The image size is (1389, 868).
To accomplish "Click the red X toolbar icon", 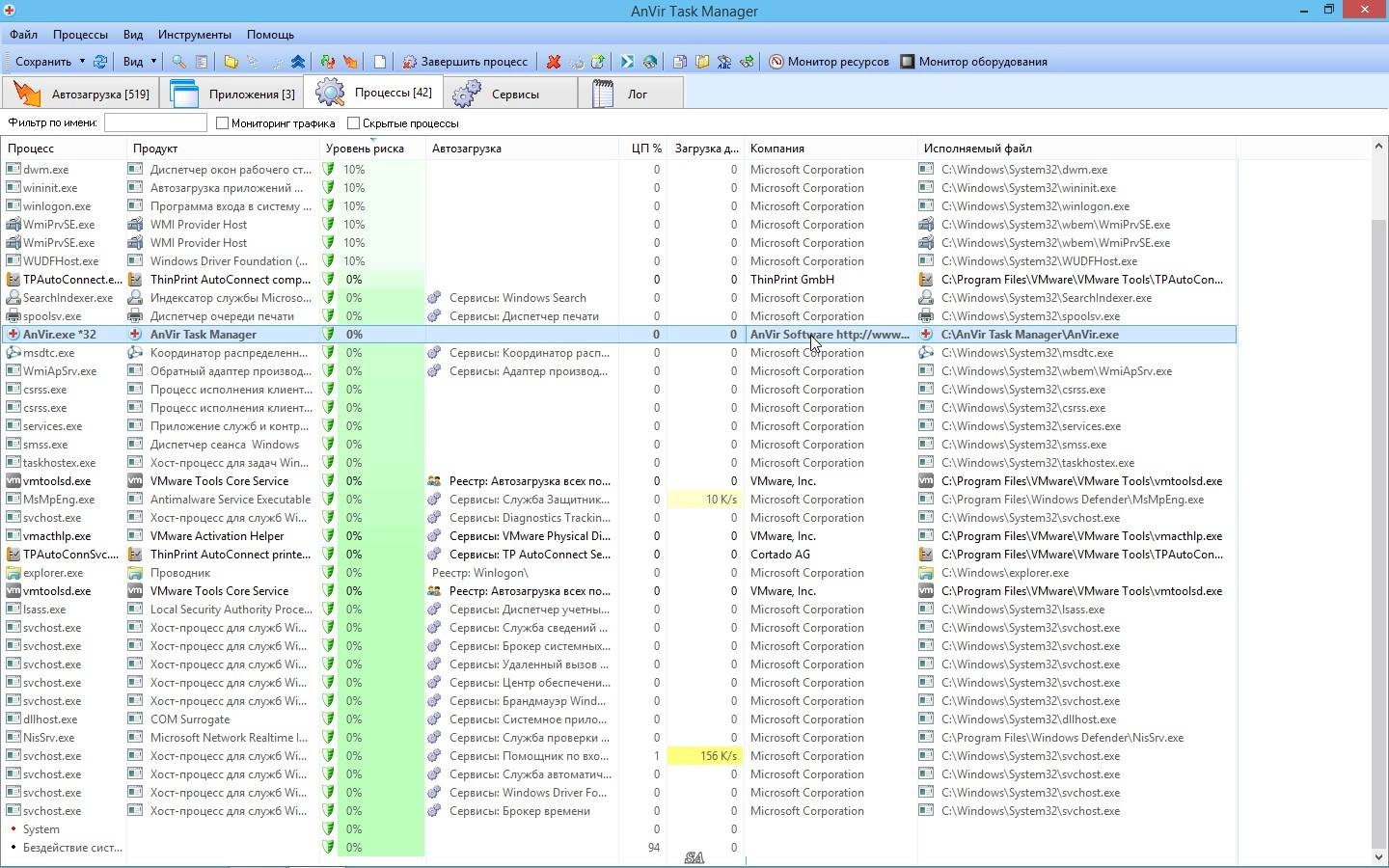I will pos(554,61).
